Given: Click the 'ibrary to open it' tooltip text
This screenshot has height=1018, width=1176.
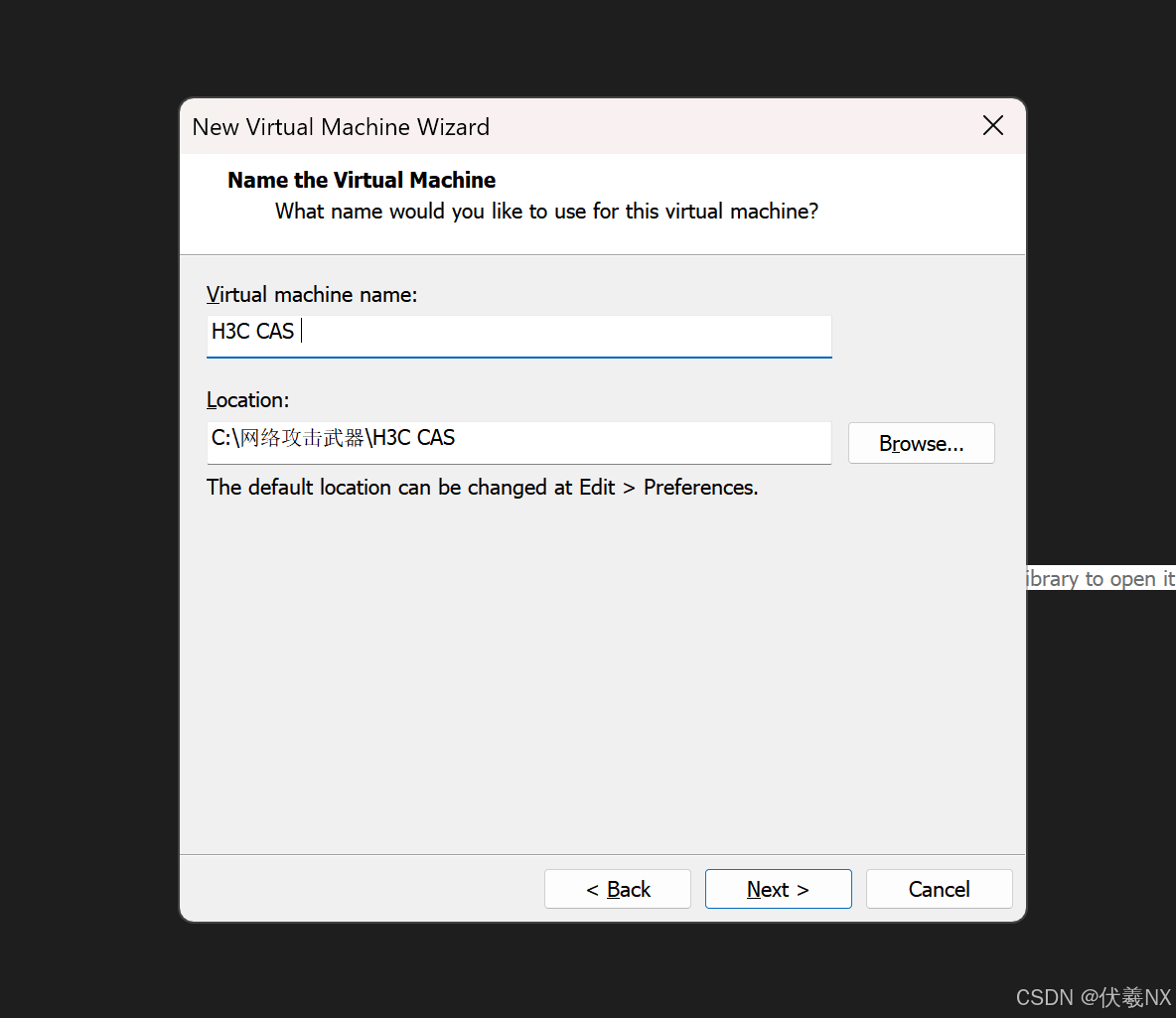Looking at the screenshot, I should pyautogui.click(x=1099, y=578).
